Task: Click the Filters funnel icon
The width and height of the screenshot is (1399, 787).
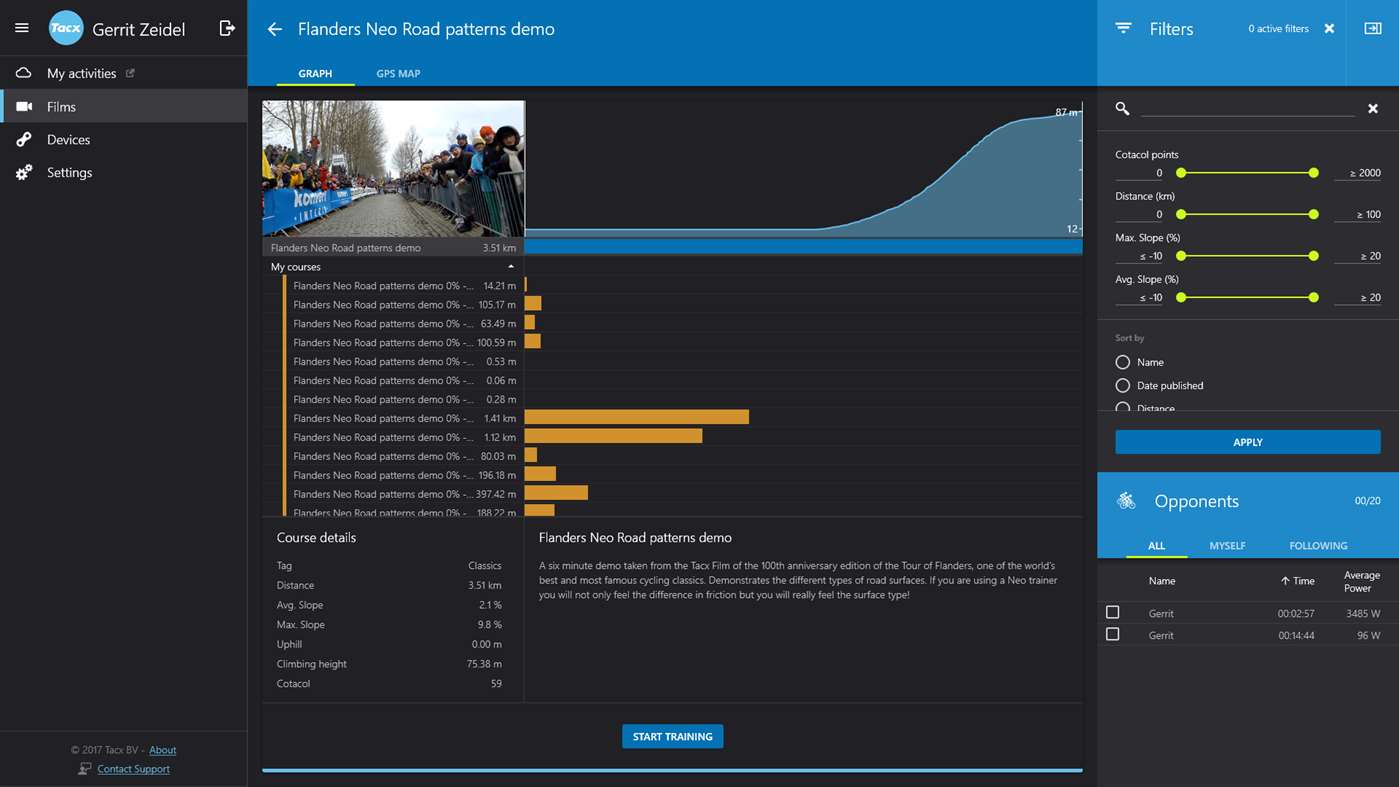Action: click(x=1123, y=29)
